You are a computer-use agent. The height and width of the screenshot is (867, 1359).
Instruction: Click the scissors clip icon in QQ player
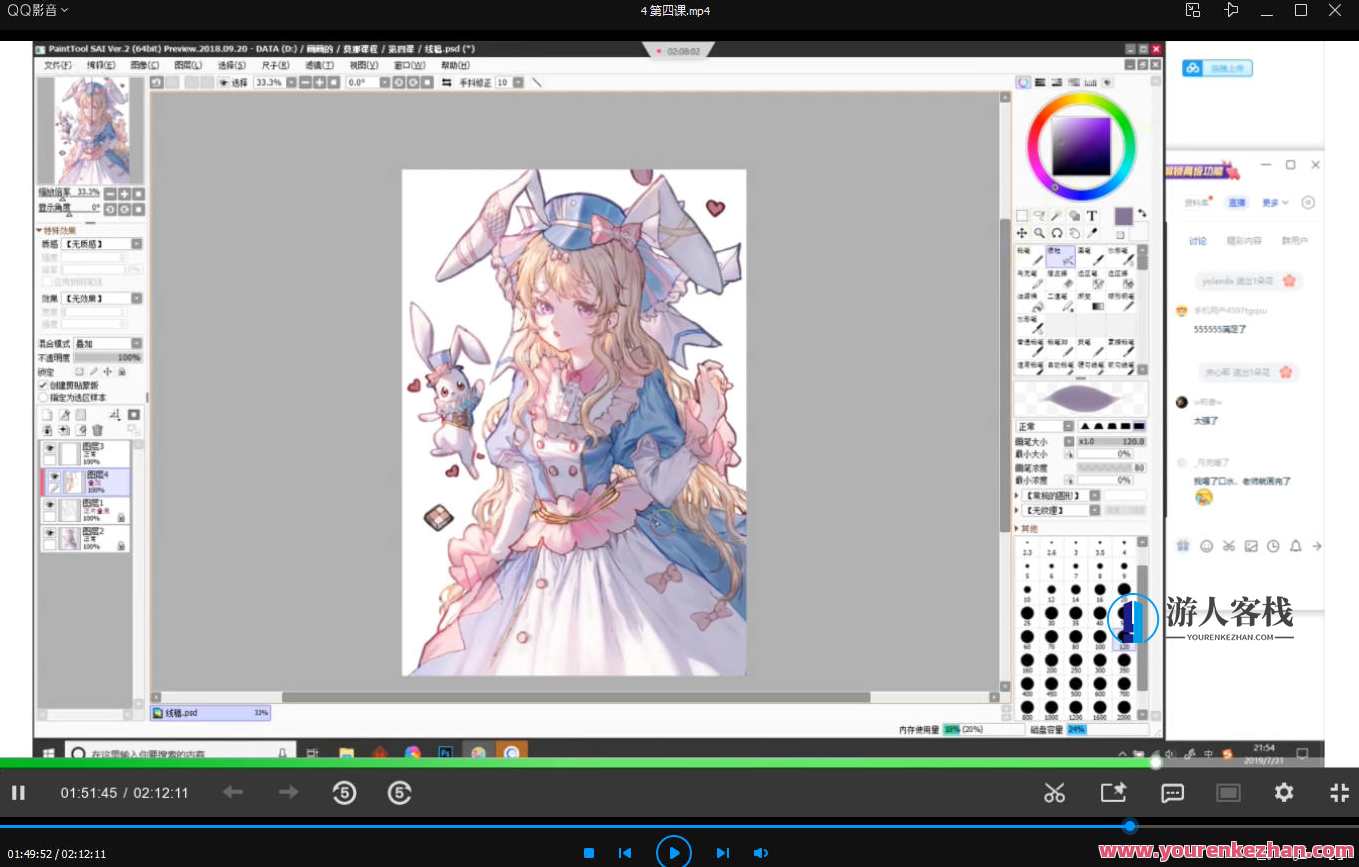(1054, 793)
